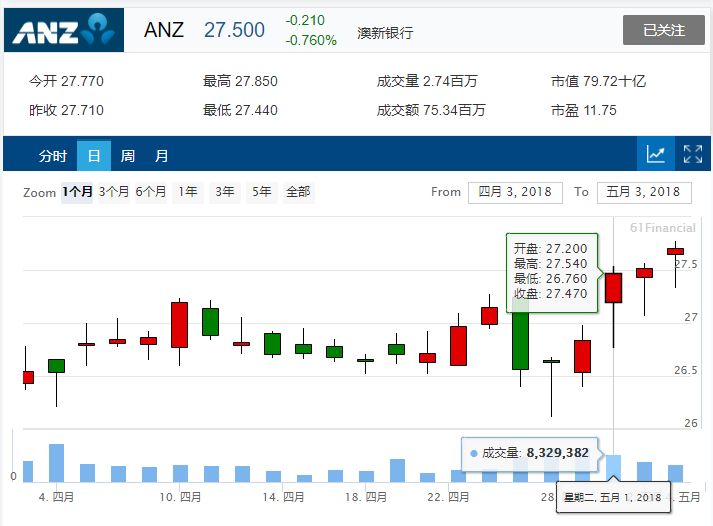713x526 pixels.
Task: Click the 已关注 follow button
Action: point(663,30)
